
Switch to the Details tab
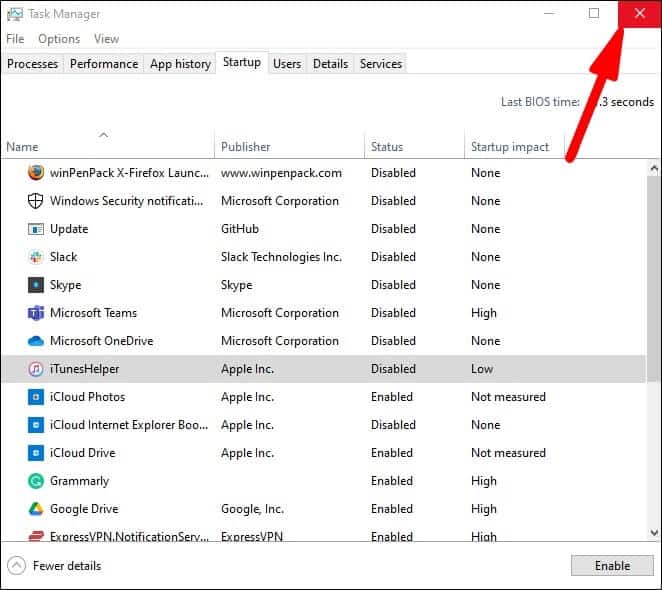(331, 64)
